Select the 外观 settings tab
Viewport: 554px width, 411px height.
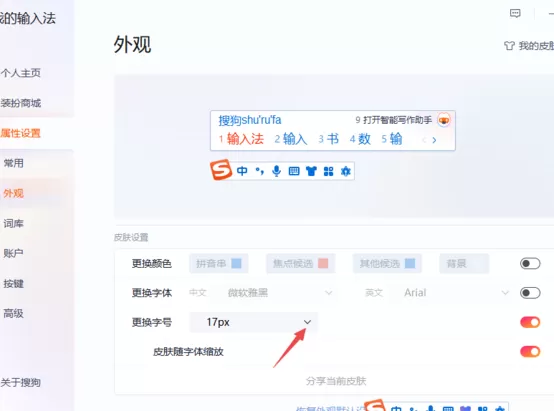pyautogui.click(x=13, y=193)
